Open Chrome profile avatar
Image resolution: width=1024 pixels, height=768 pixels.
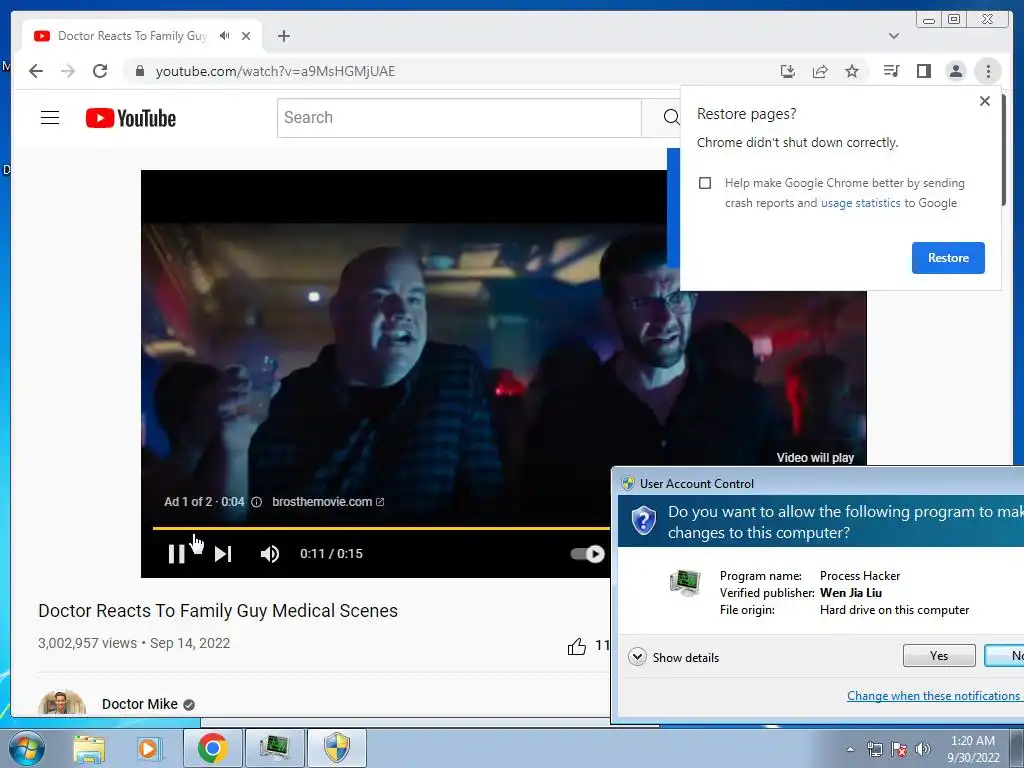coord(955,71)
